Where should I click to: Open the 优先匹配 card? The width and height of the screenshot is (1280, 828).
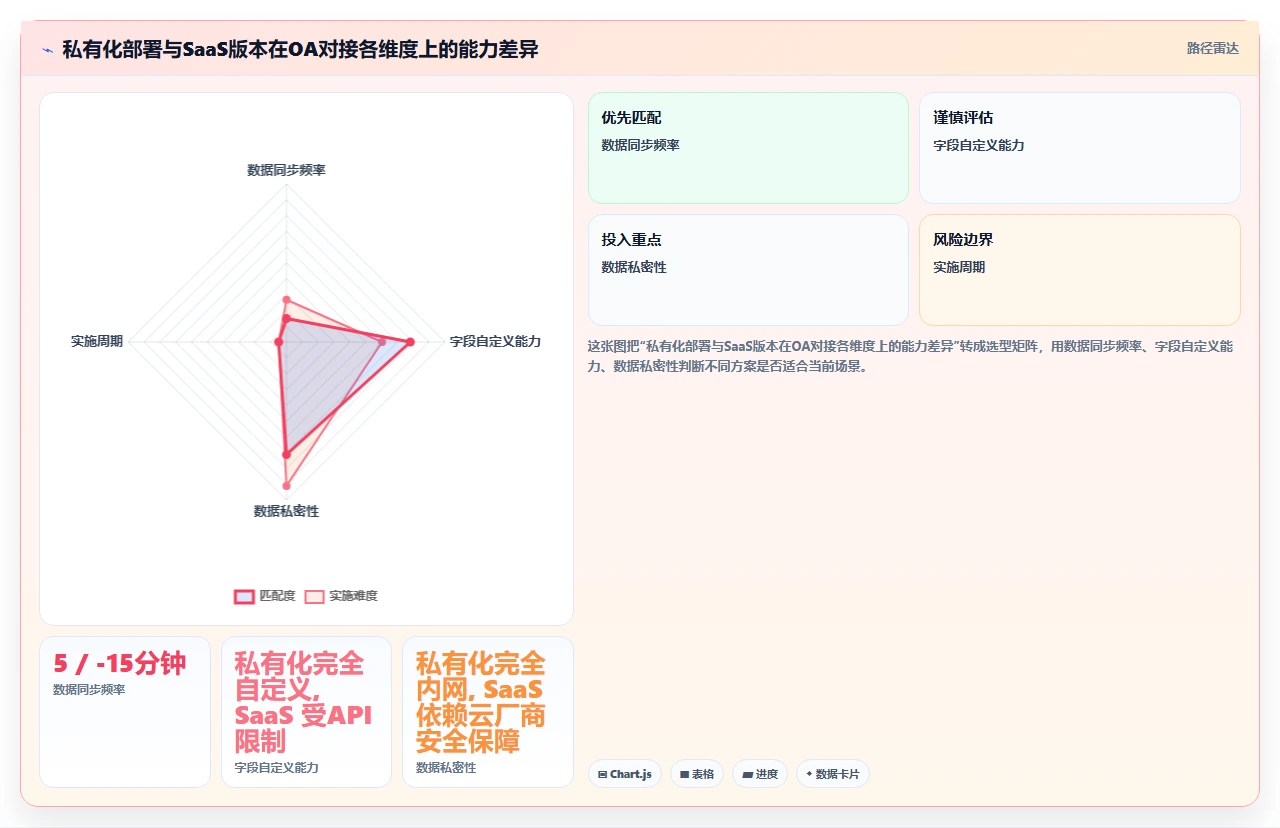click(x=748, y=148)
